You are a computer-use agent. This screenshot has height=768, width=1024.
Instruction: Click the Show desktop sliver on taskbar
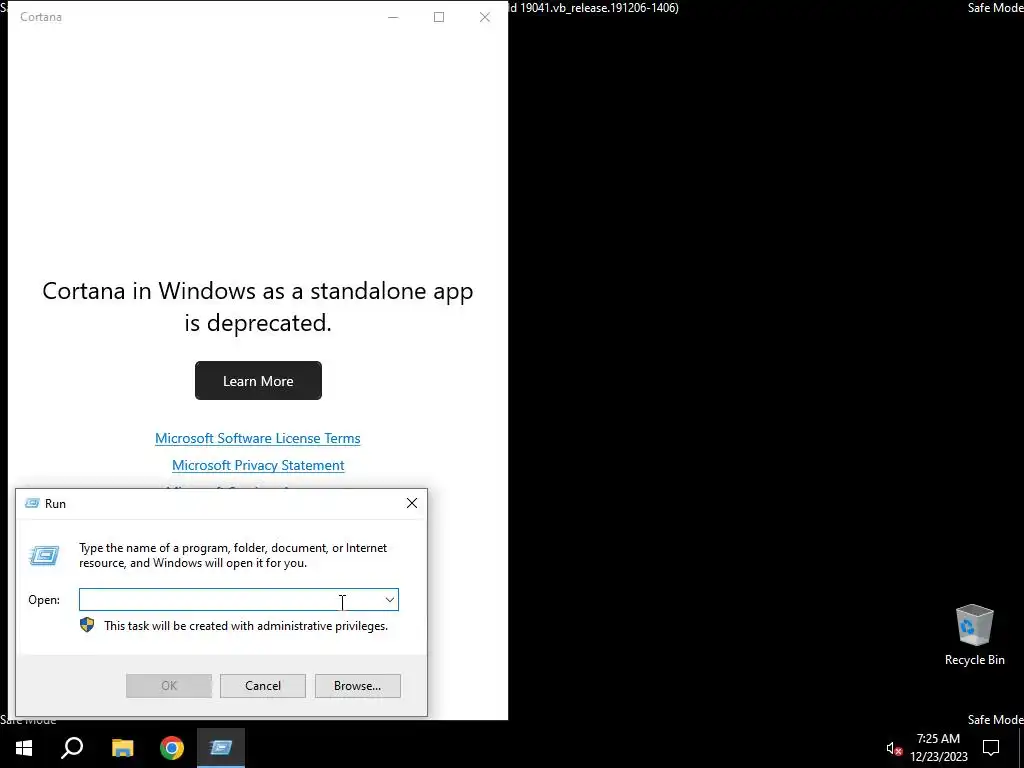point(1021,748)
